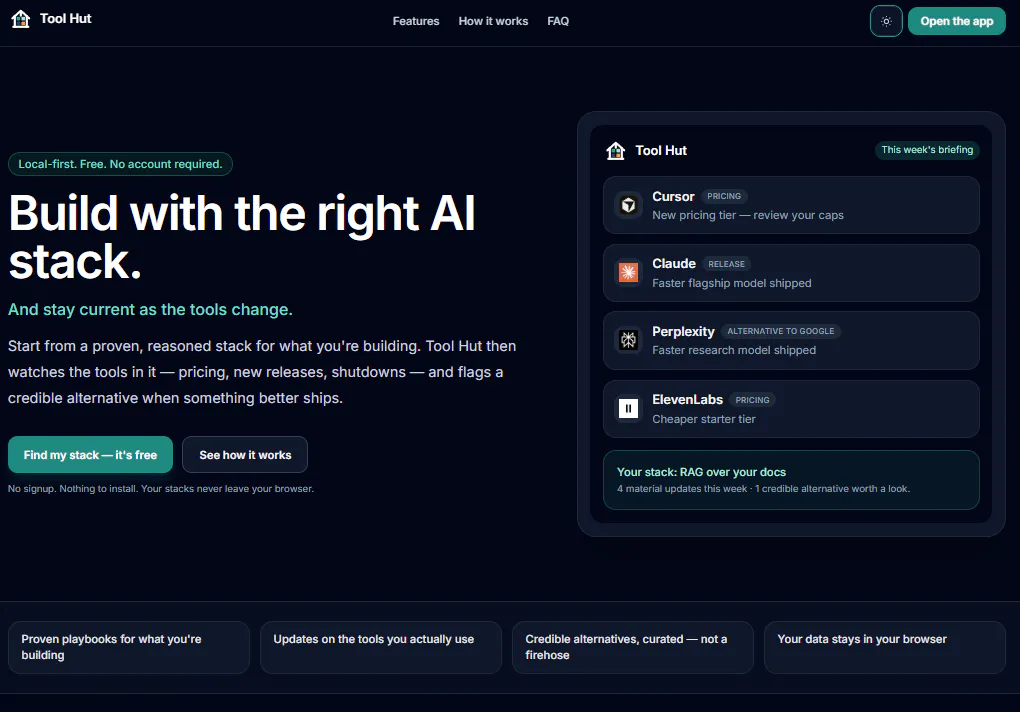Open the Features nav link
Screen dimensions: 1020x712
coord(416,21)
